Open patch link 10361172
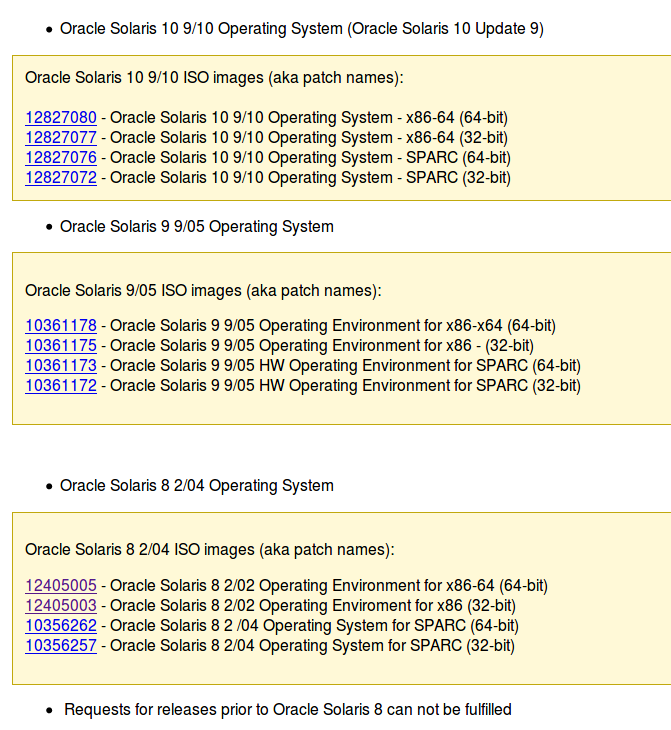Image resolution: width=671 pixels, height=730 pixels. pyautogui.click(x=61, y=385)
